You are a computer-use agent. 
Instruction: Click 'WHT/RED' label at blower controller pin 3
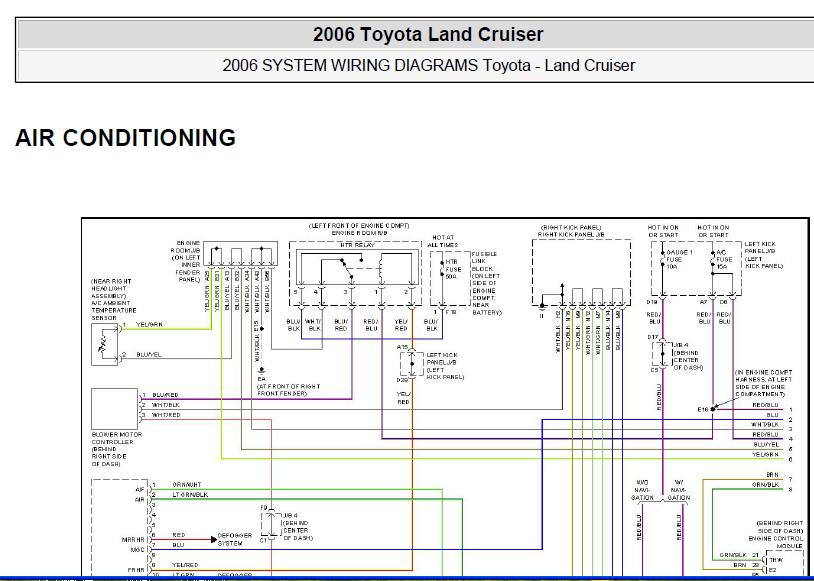[x=166, y=415]
